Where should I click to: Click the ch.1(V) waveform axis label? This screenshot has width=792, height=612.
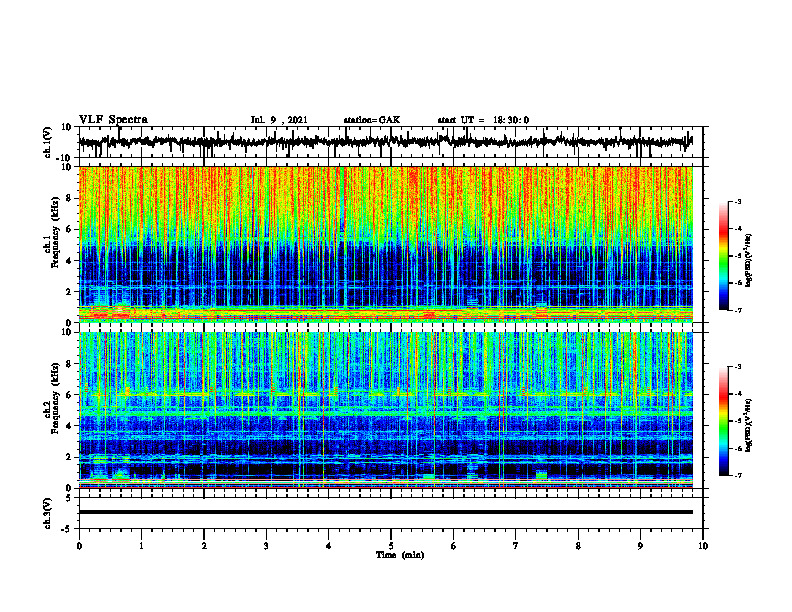coord(48,142)
